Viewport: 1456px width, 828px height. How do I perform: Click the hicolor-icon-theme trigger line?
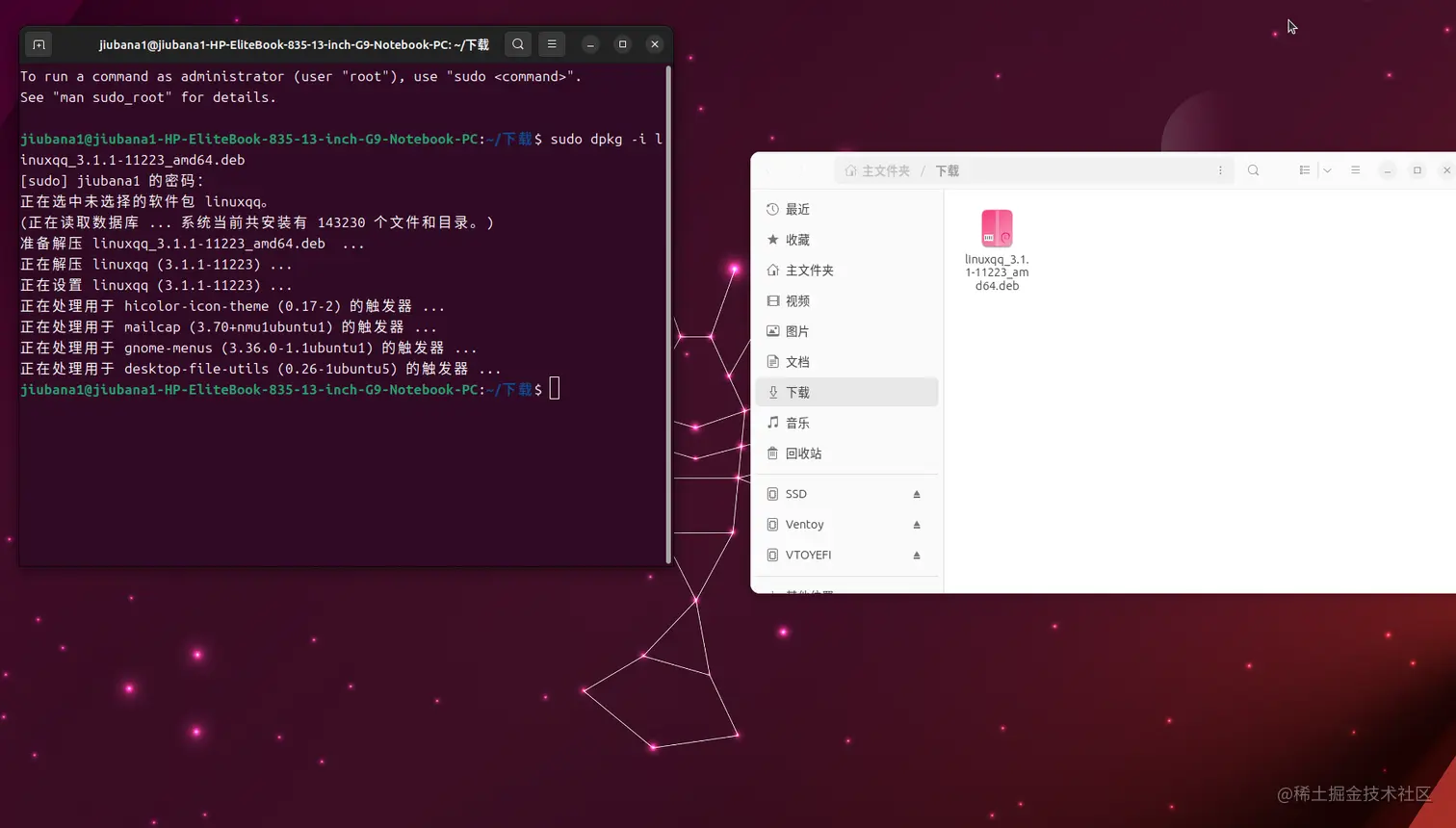[233, 306]
